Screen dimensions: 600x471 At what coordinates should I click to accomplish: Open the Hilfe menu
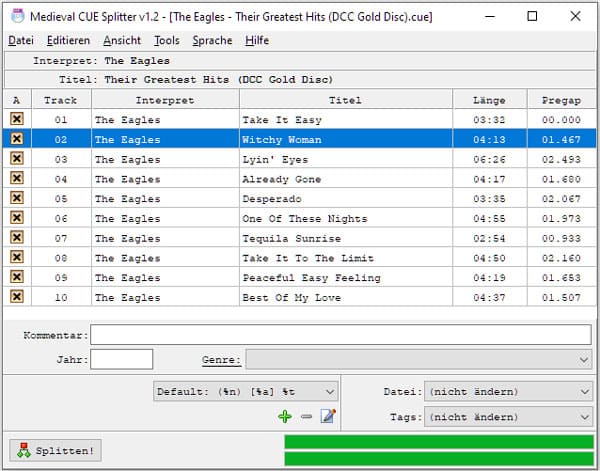(x=257, y=40)
